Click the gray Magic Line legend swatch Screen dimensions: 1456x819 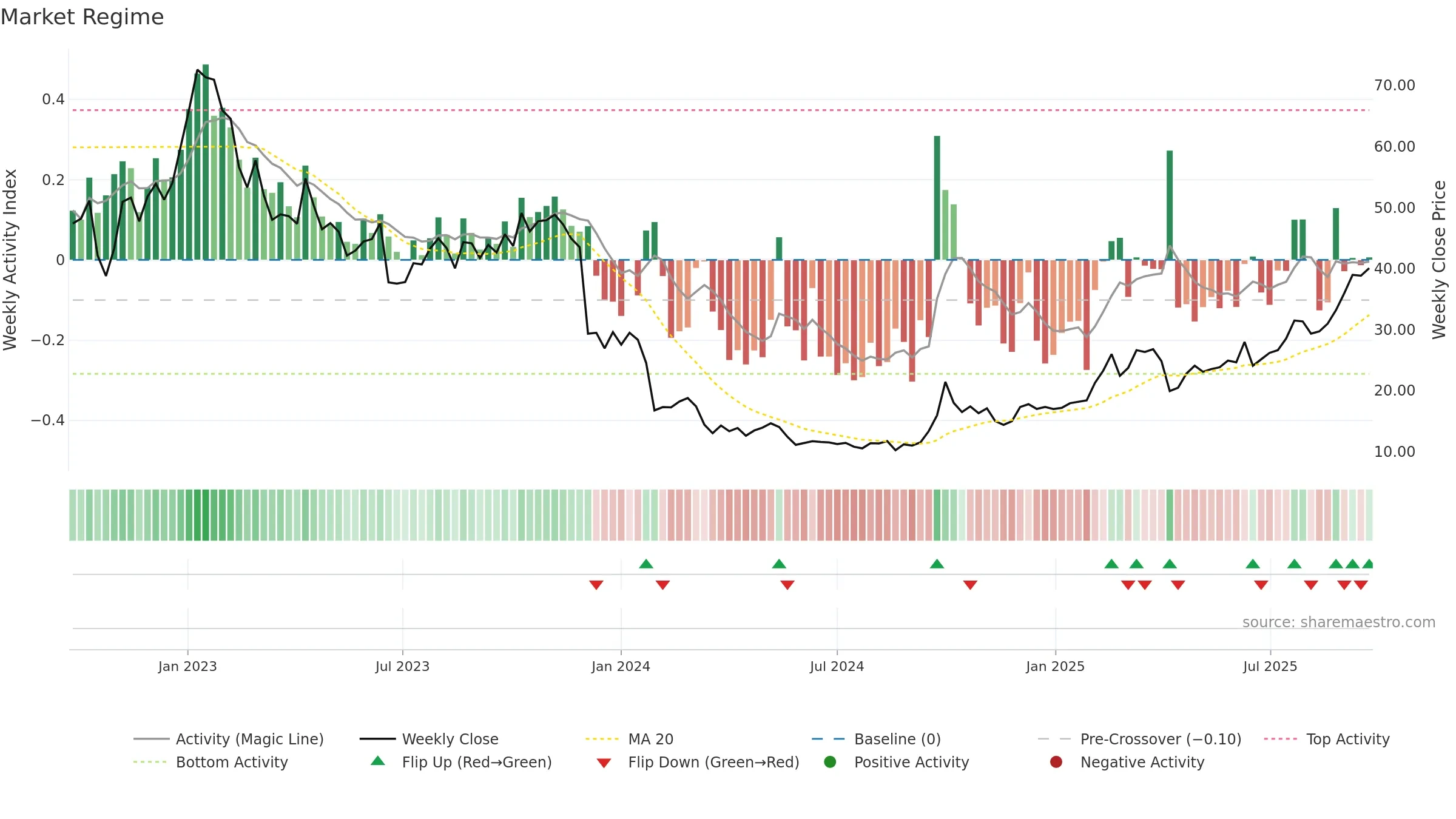(x=151, y=739)
